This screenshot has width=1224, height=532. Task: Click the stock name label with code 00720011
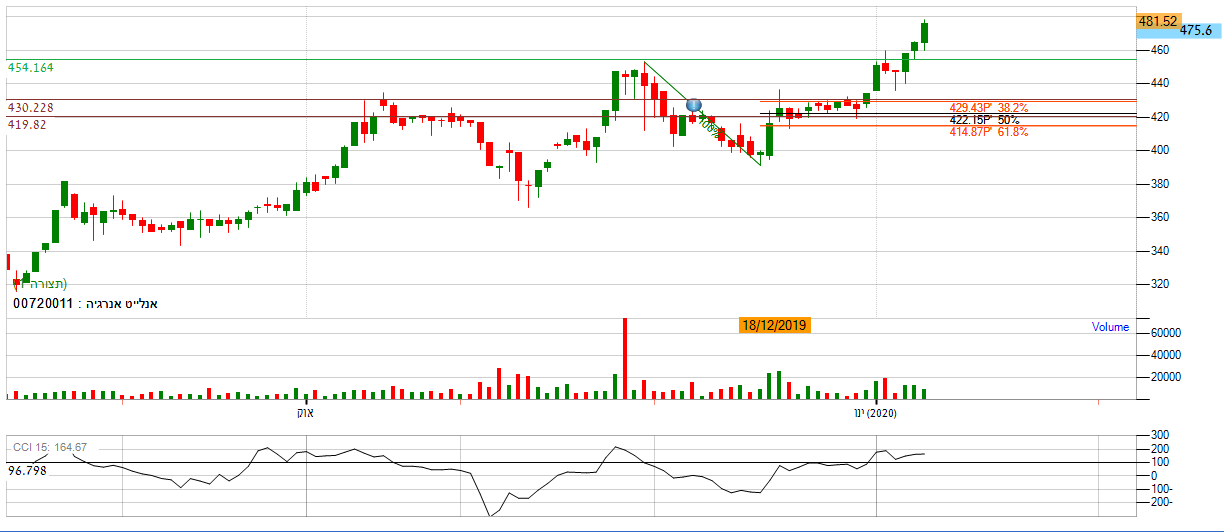(85, 302)
